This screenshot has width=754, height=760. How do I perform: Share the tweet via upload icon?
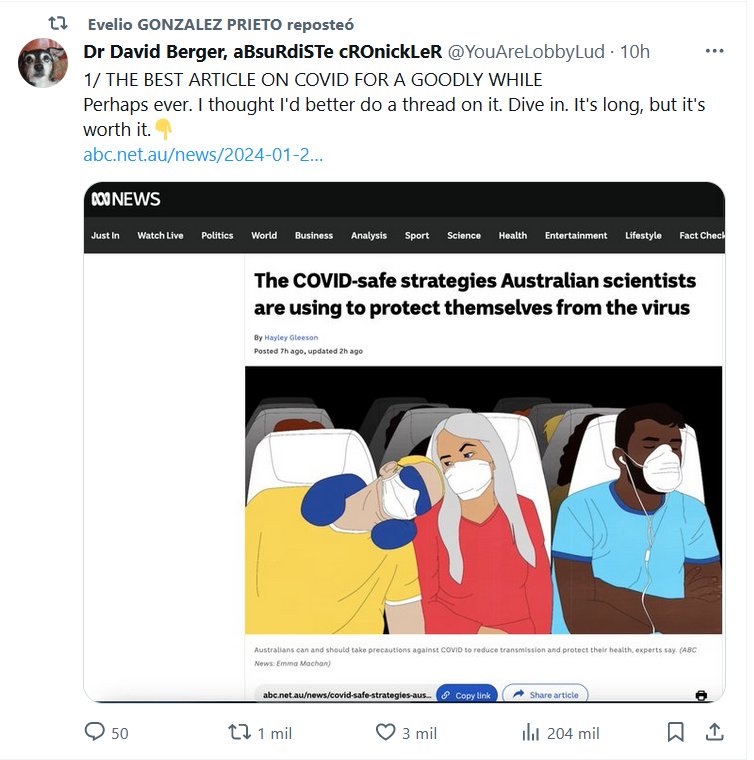714,733
